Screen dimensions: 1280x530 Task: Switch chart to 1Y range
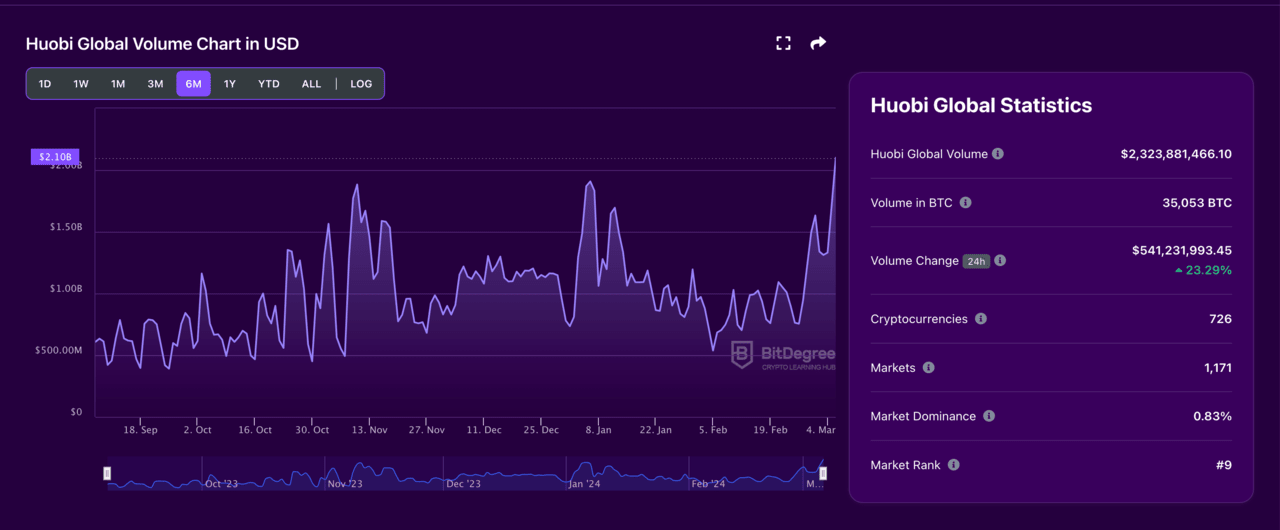(x=230, y=84)
